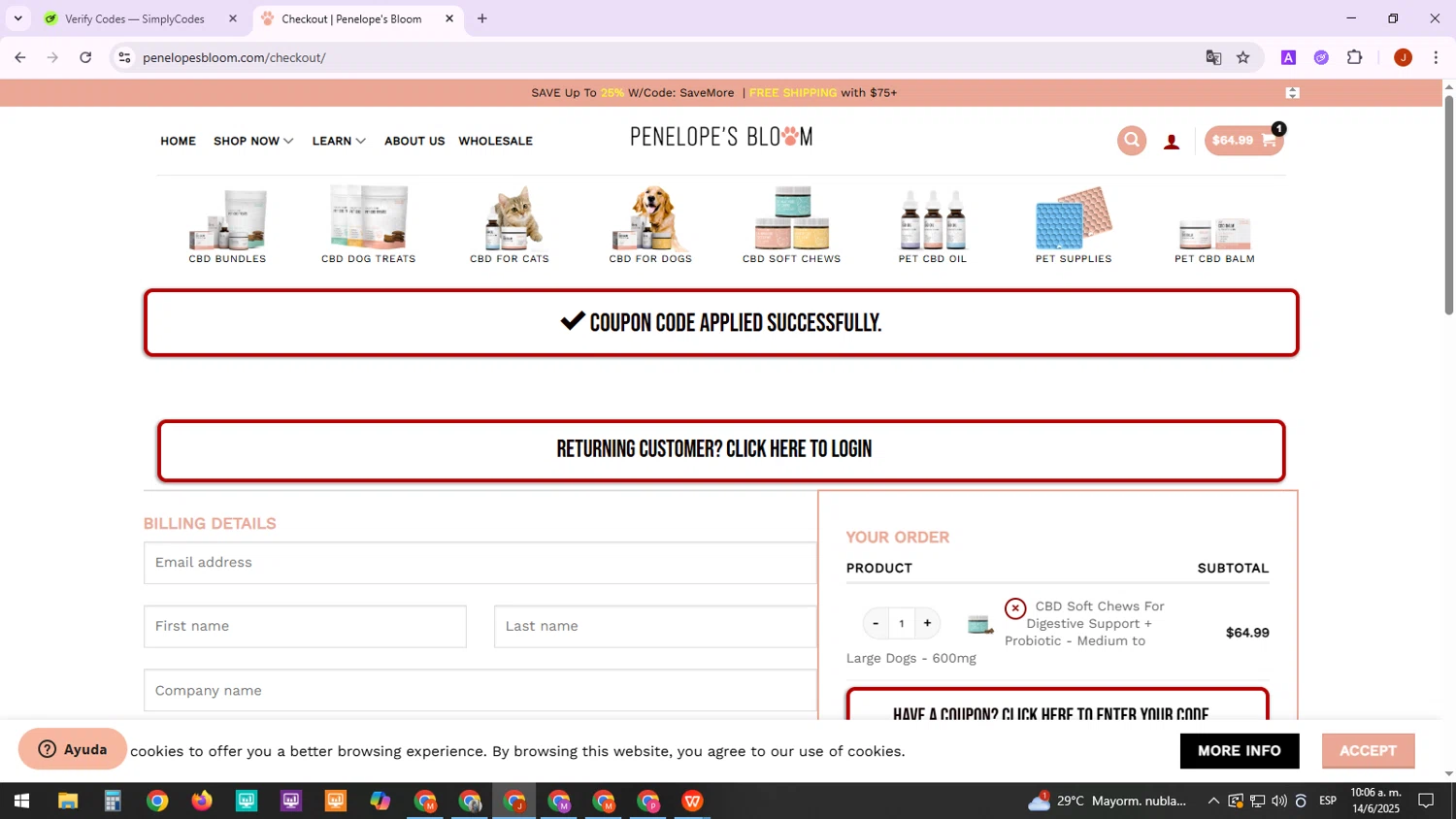Open the Extensions puzzle icon

point(1355,57)
